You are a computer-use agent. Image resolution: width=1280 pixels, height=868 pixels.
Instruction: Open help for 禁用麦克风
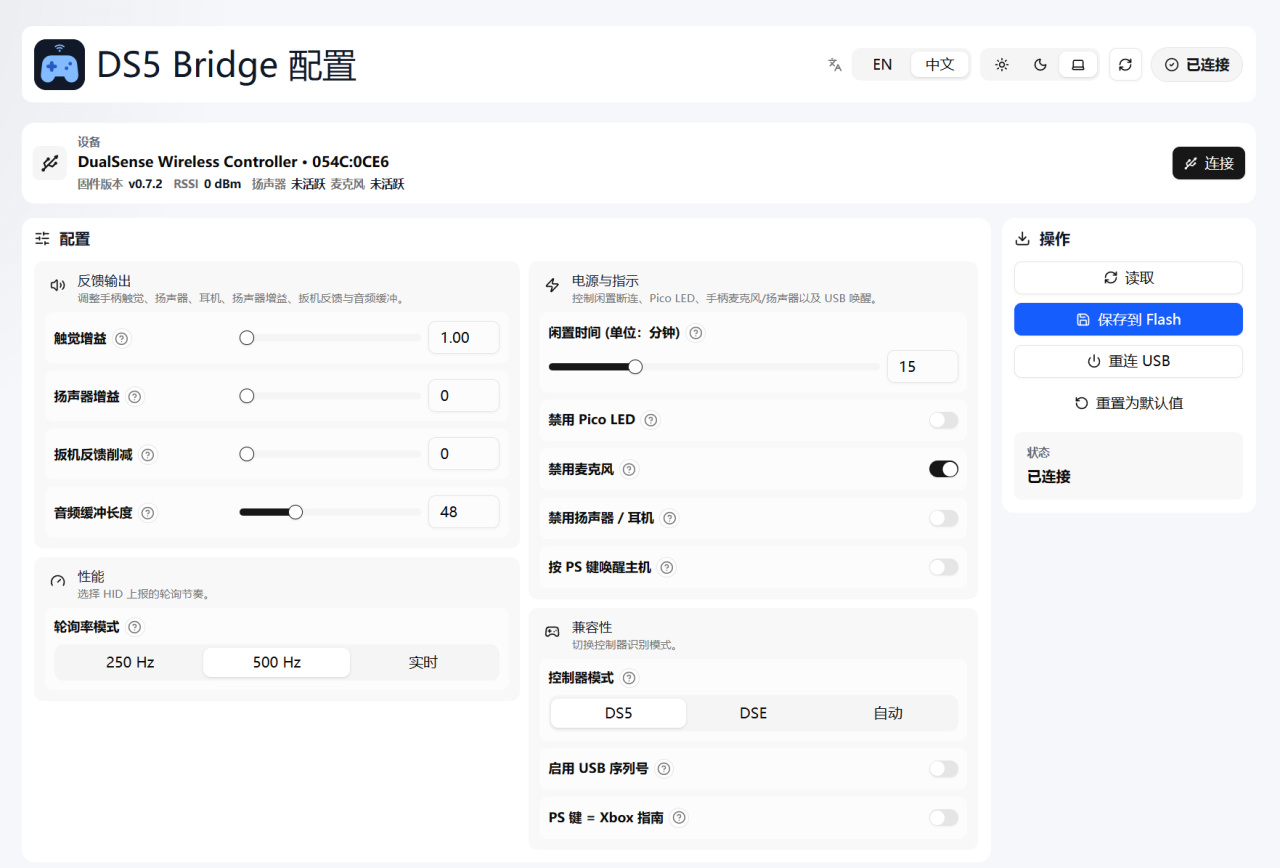pos(629,469)
